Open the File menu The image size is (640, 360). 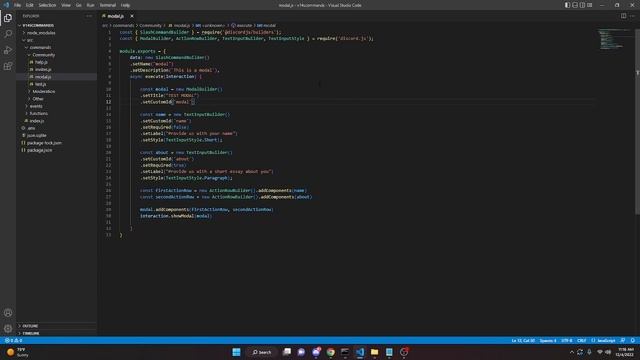pos(18,5)
